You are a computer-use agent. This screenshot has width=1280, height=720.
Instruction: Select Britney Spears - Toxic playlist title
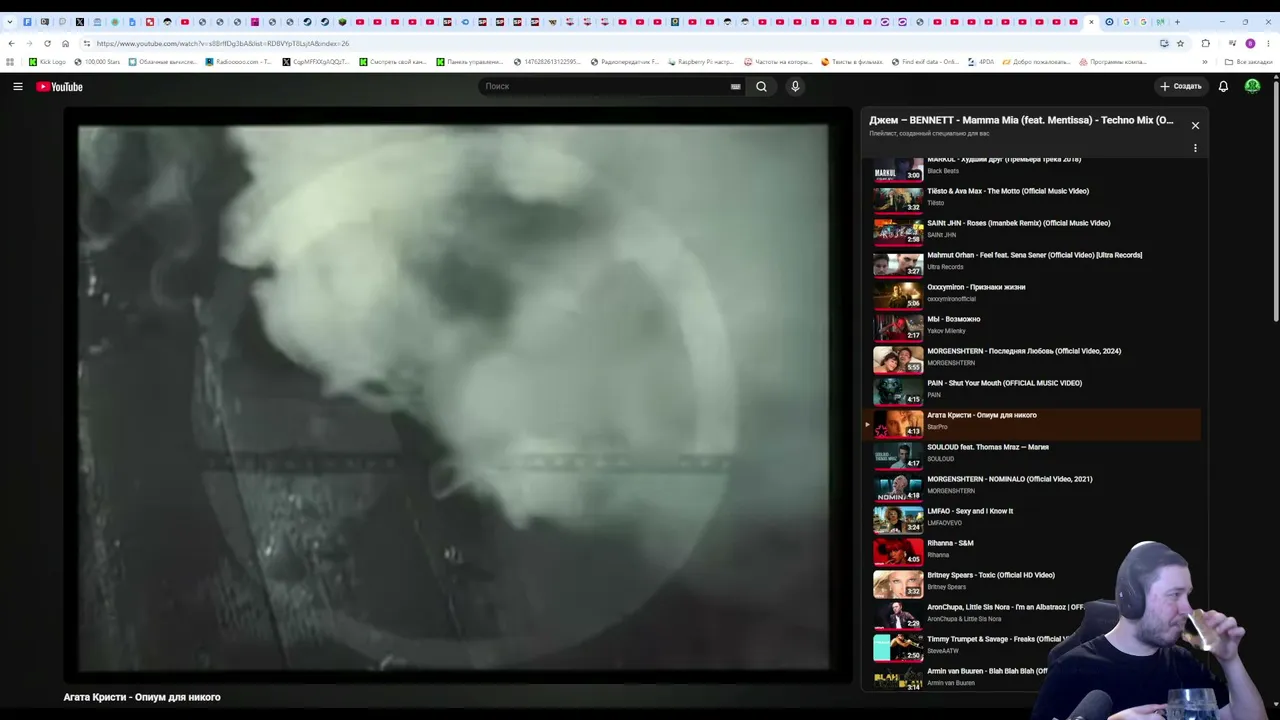click(x=991, y=575)
